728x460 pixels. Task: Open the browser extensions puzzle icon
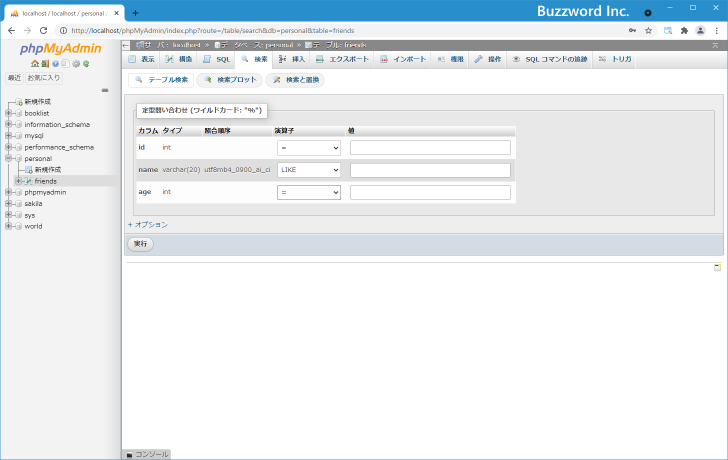[684, 30]
